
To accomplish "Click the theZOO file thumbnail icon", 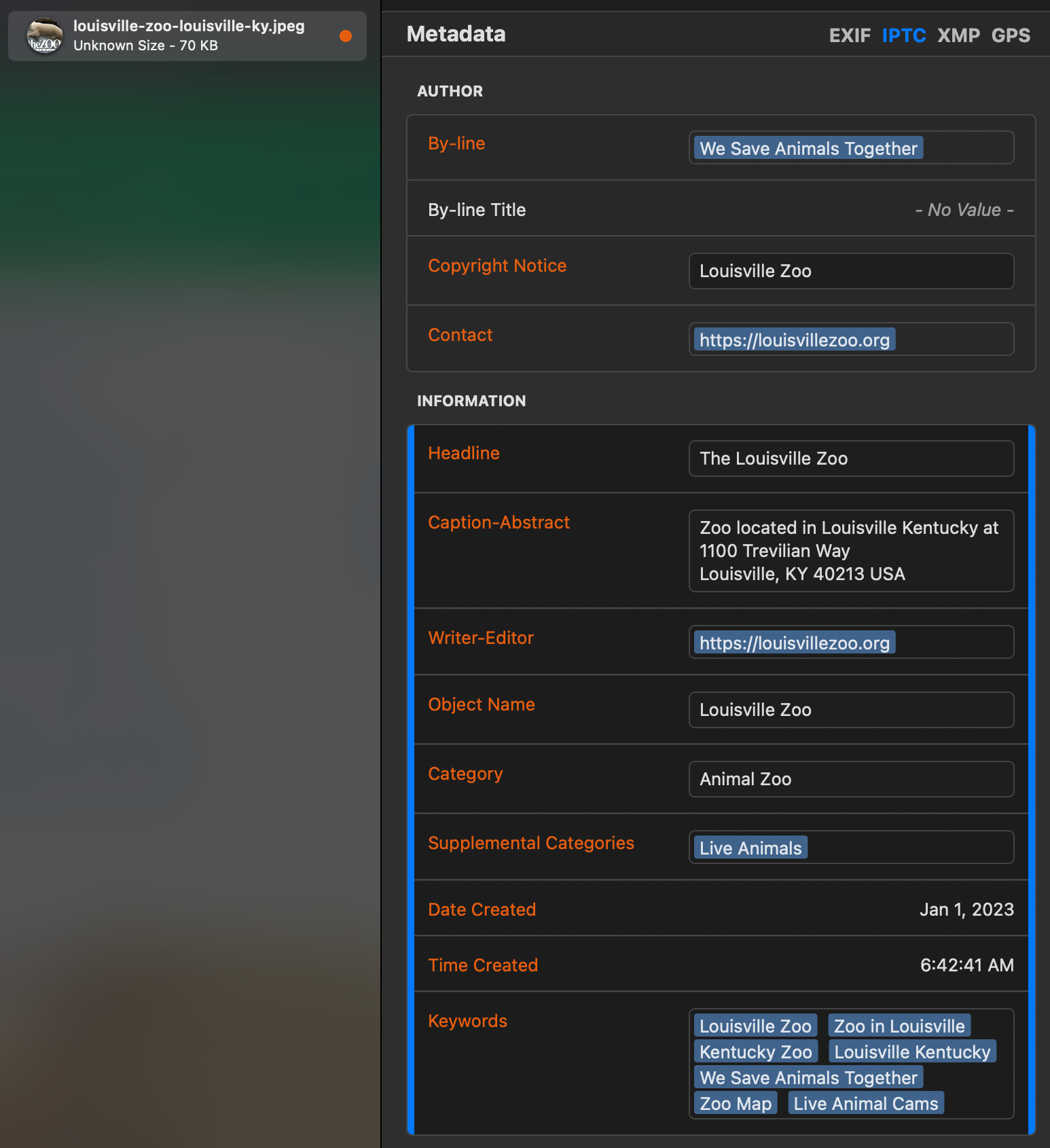I will [x=45, y=36].
